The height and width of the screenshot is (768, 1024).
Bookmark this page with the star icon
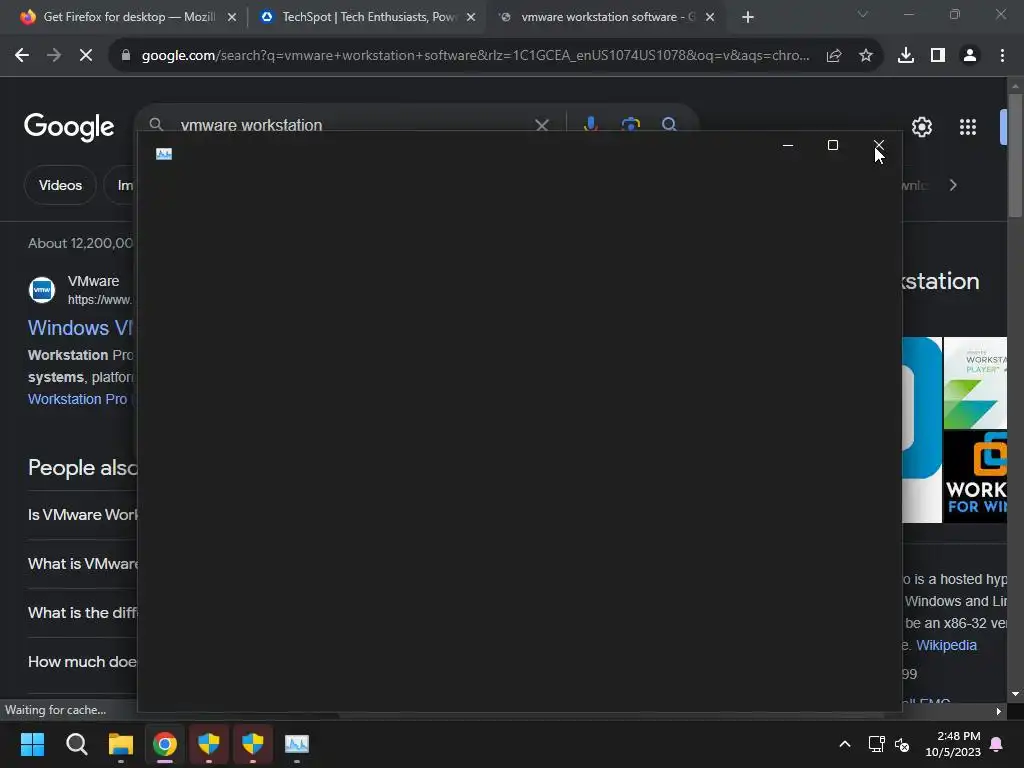pos(866,56)
